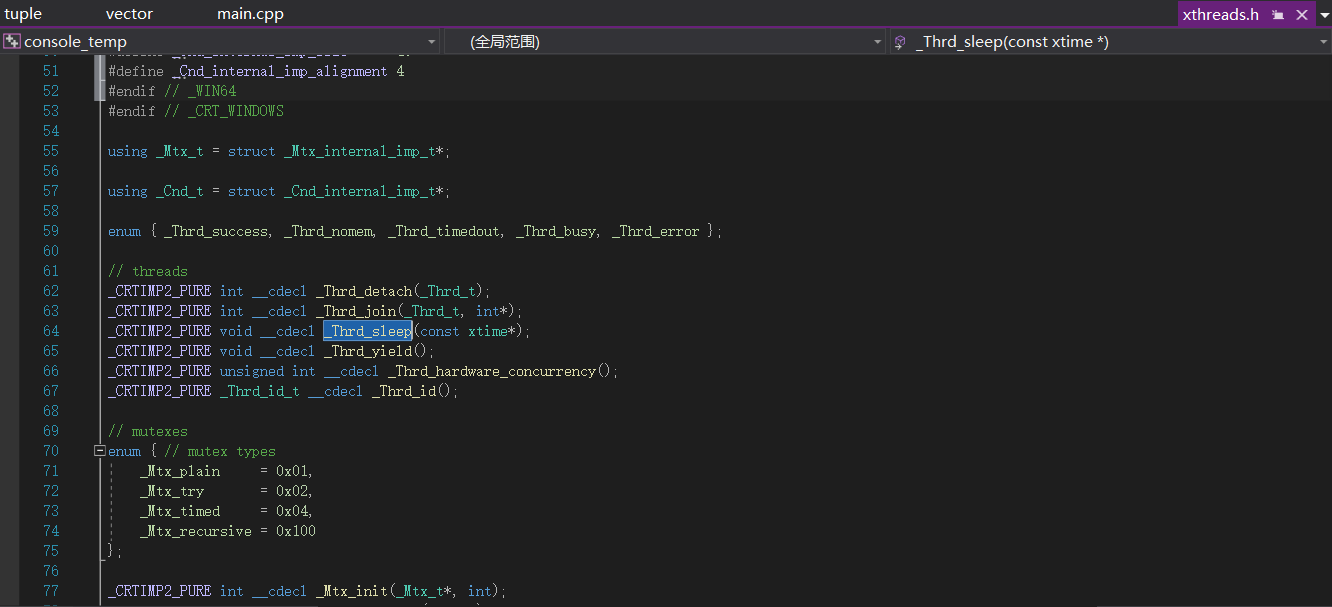The image size is (1332, 607).
Task: Click _Thrd_hardware_concurrency on line 66
Action: tap(491, 371)
